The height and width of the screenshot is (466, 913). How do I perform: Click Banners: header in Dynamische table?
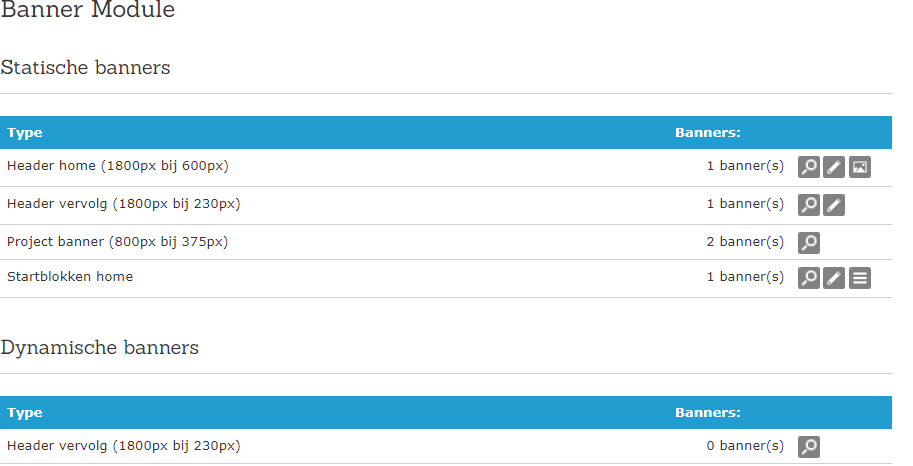click(707, 413)
